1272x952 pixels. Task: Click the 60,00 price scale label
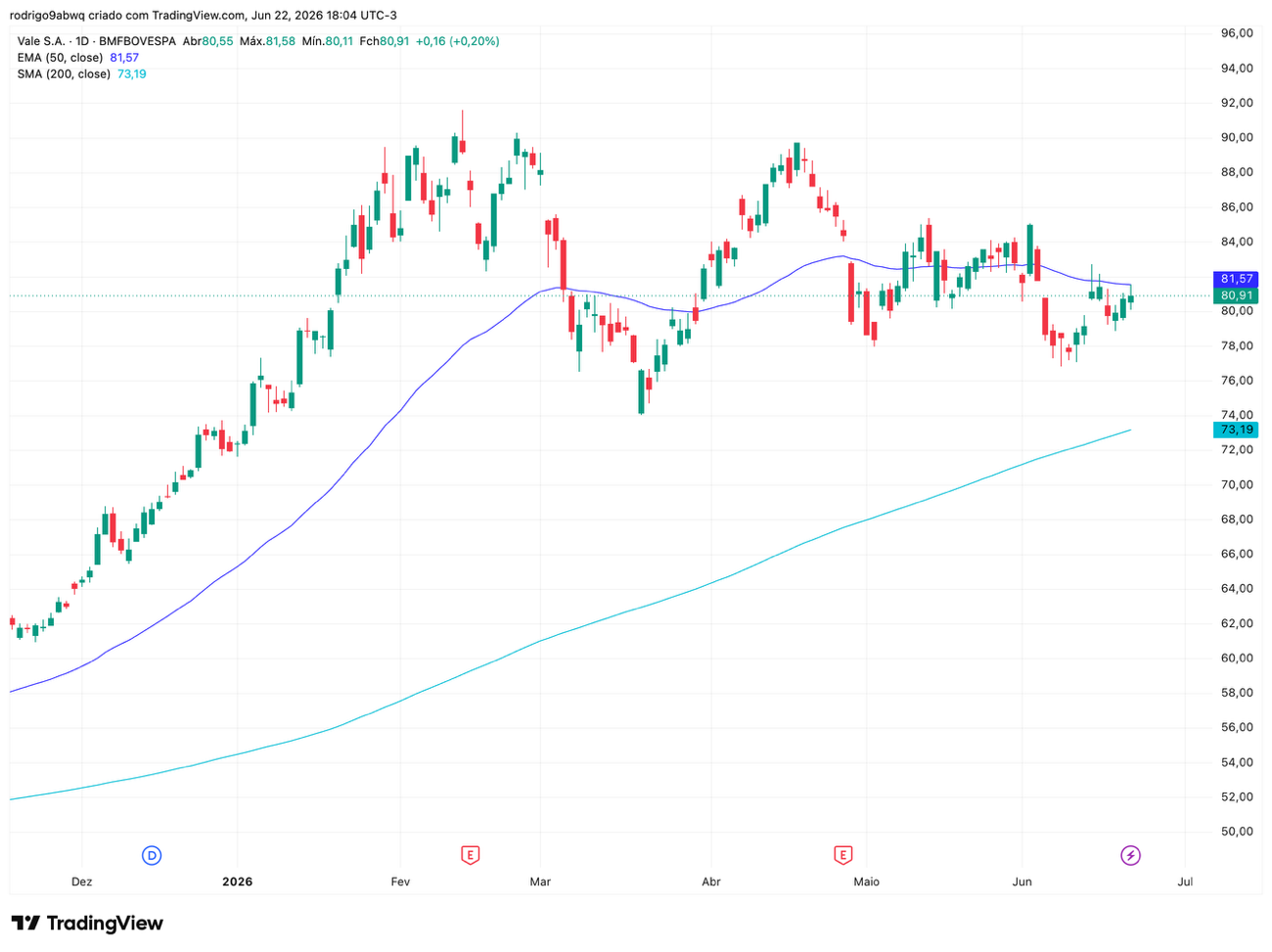tap(1237, 657)
